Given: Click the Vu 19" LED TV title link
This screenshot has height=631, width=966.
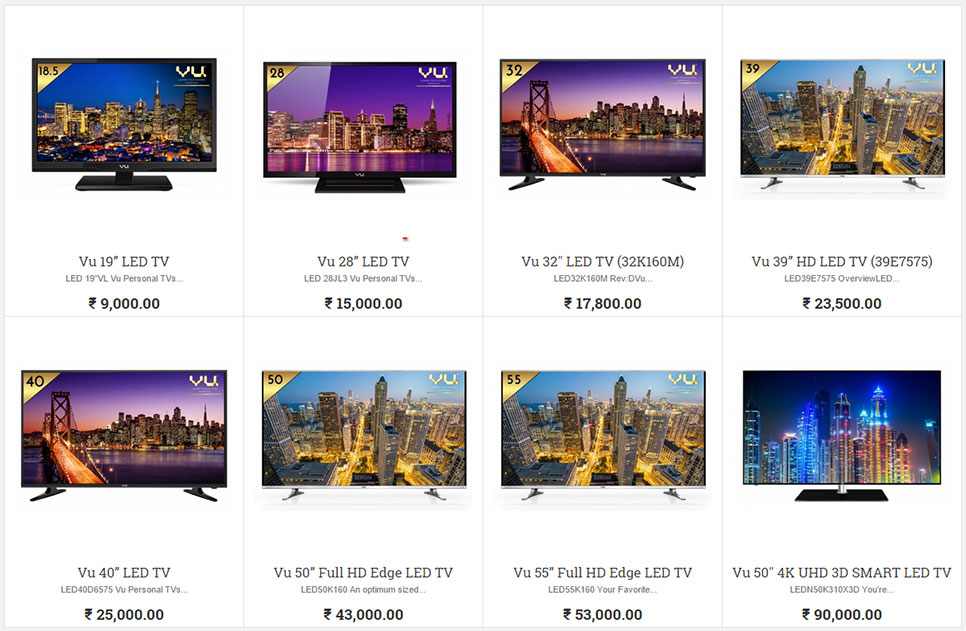Looking at the screenshot, I should 124,261.
